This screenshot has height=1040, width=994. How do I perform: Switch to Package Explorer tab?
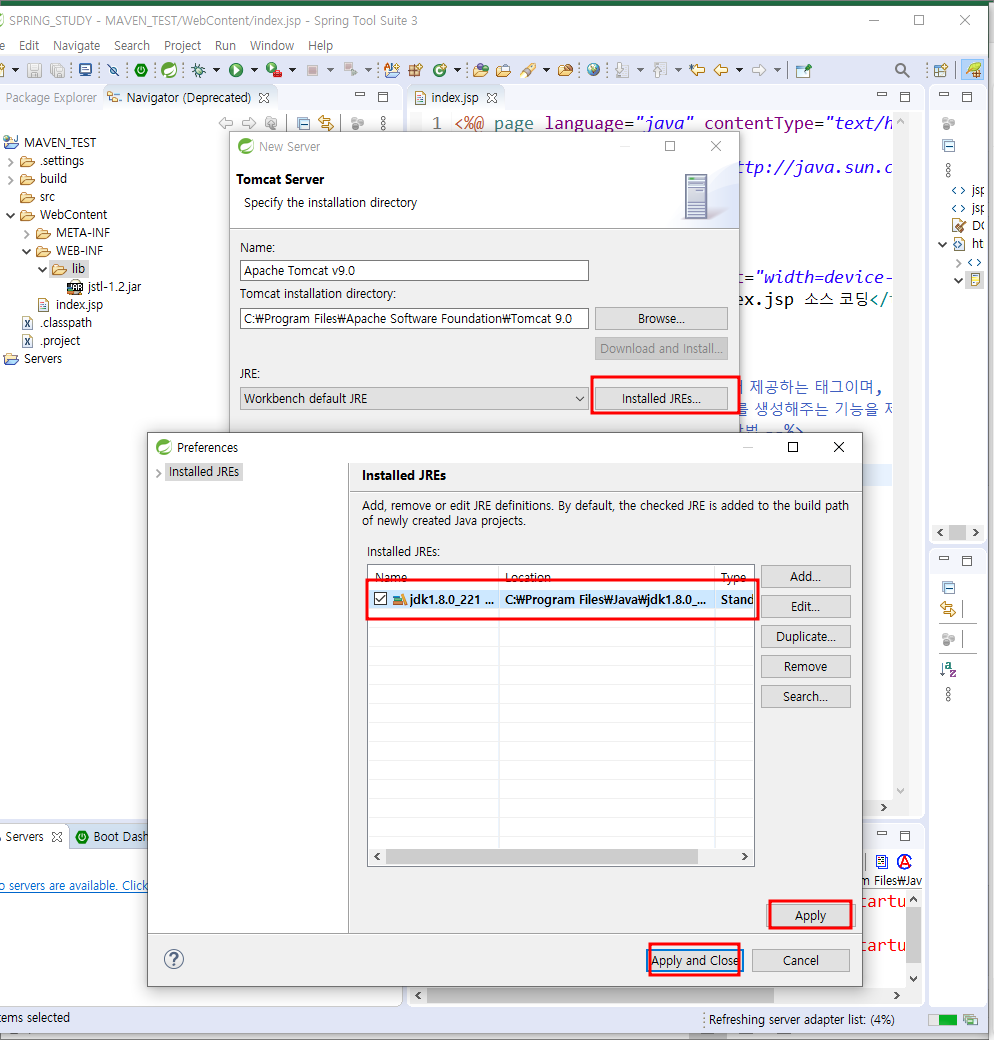[x=51, y=98]
